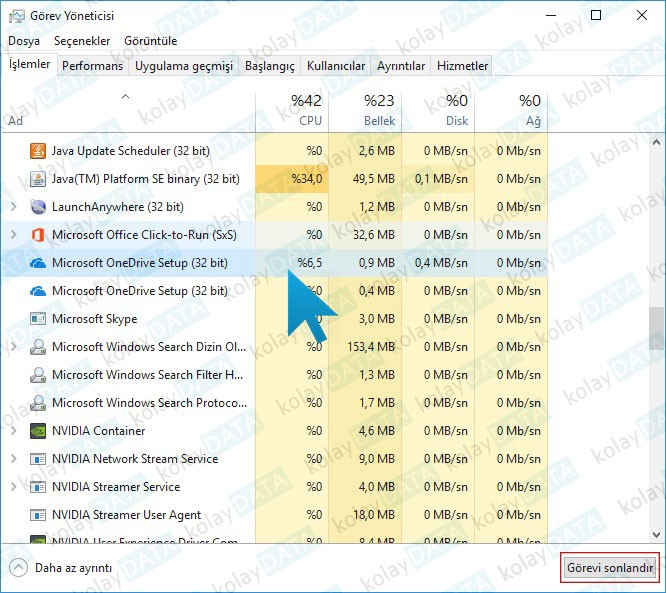This screenshot has width=666, height=593.
Task: Click the 32,6 MB memory value
Action: pyautogui.click(x=374, y=235)
